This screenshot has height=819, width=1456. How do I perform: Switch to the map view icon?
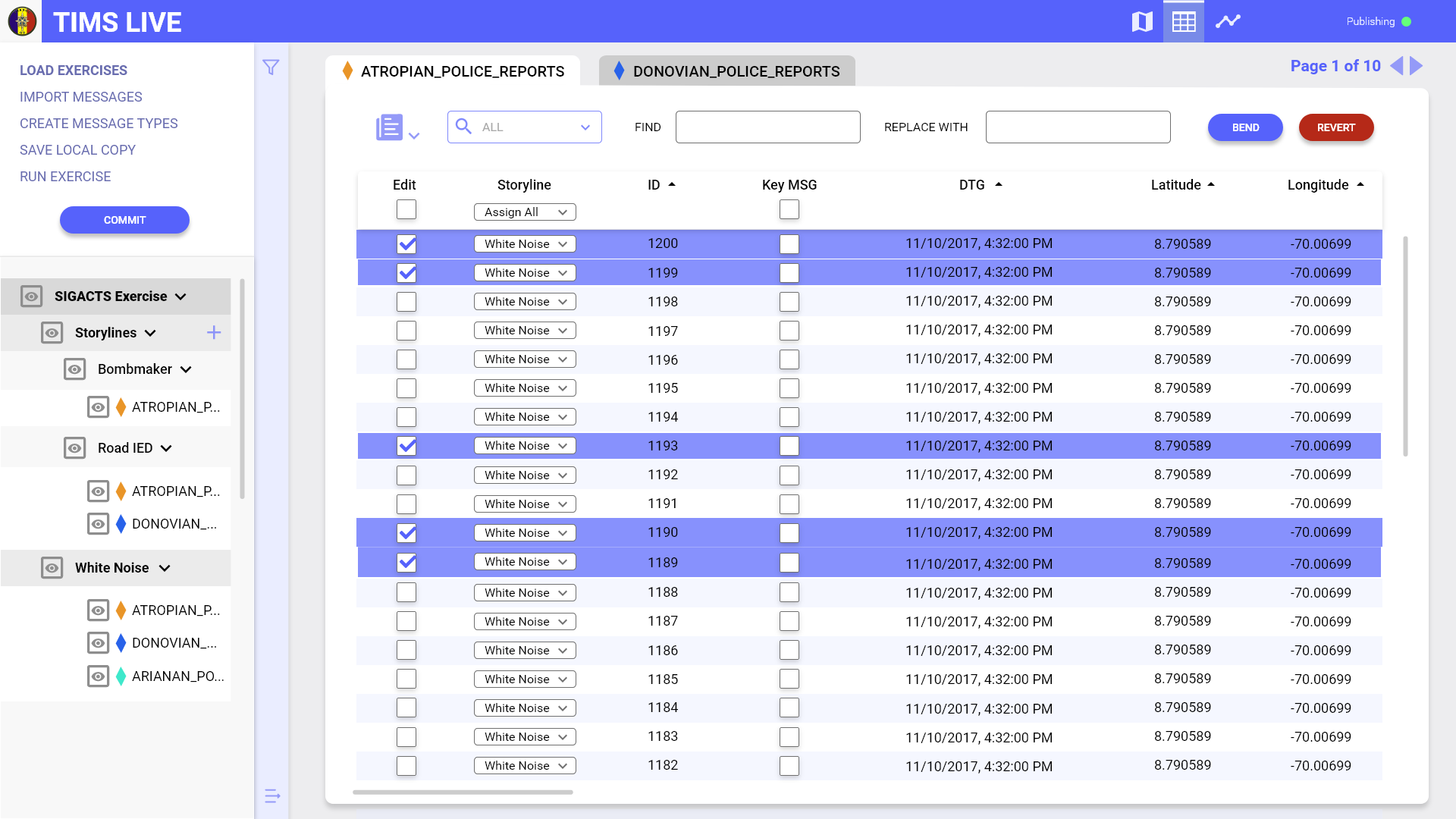coord(1142,21)
